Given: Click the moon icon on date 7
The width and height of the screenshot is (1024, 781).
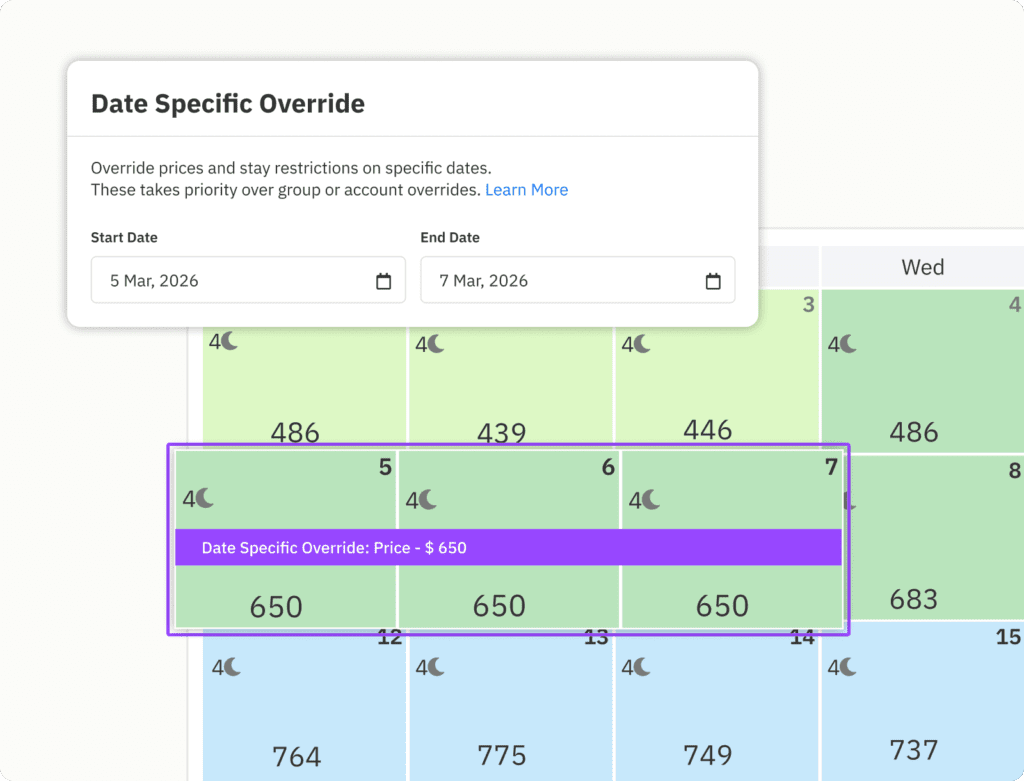Looking at the screenshot, I should coord(652,499).
